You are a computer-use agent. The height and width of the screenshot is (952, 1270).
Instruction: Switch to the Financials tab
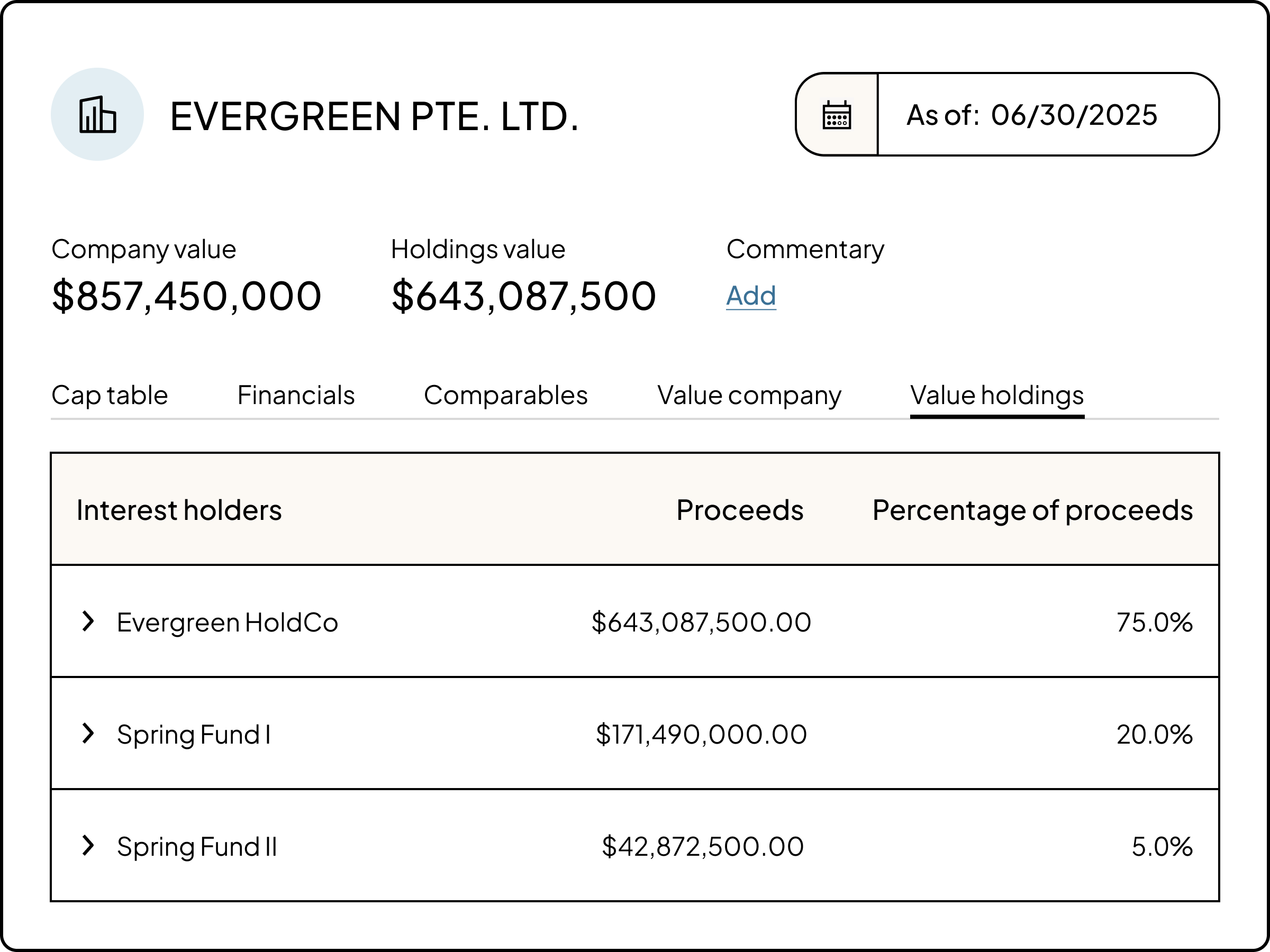(296, 396)
